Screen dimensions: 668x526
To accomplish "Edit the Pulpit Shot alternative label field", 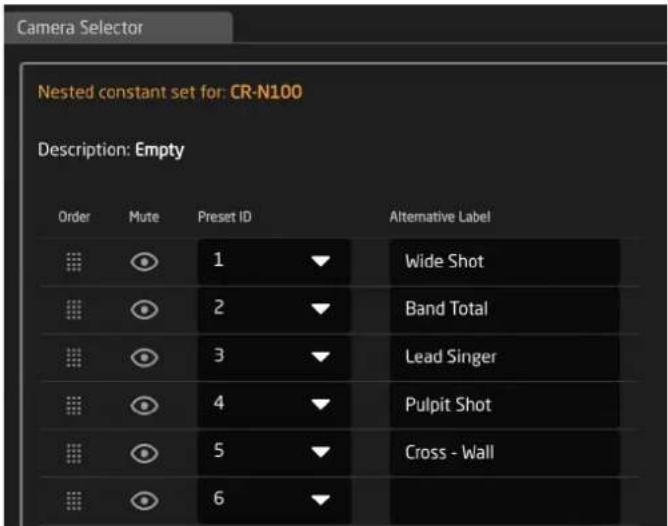I will (505, 405).
